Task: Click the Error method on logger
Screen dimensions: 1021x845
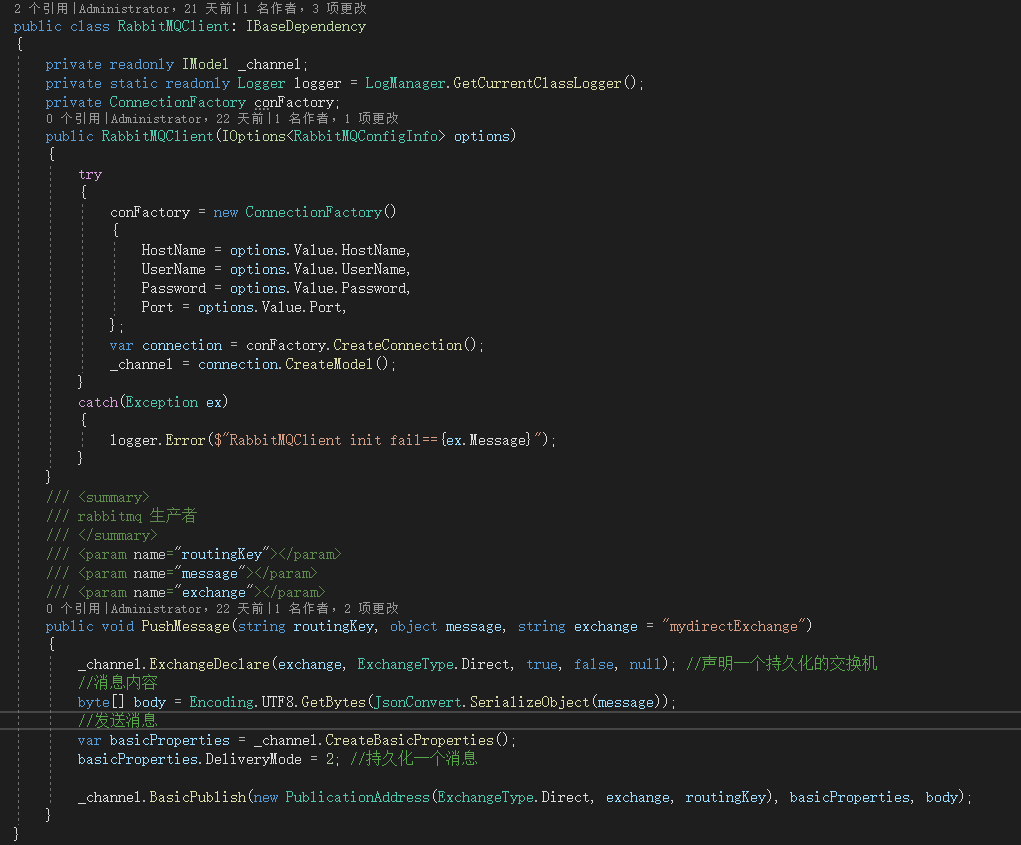Action: pyautogui.click(x=185, y=440)
